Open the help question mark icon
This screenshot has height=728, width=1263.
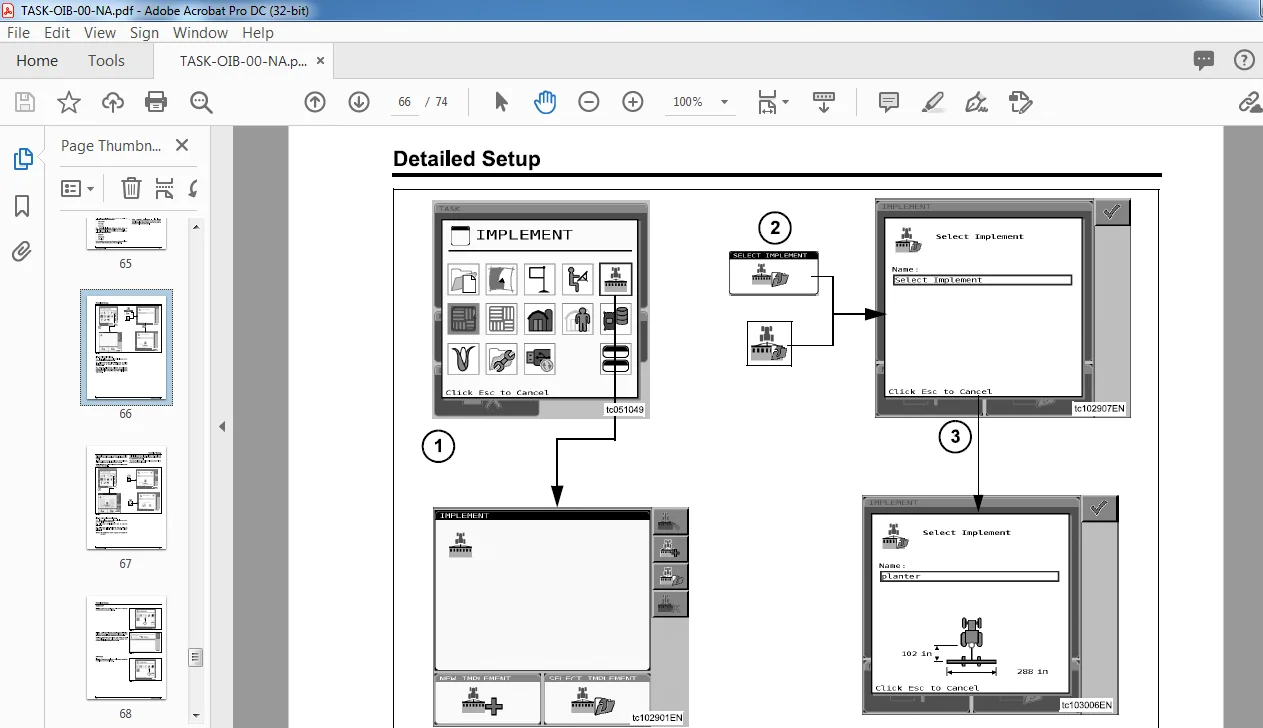pos(1244,61)
